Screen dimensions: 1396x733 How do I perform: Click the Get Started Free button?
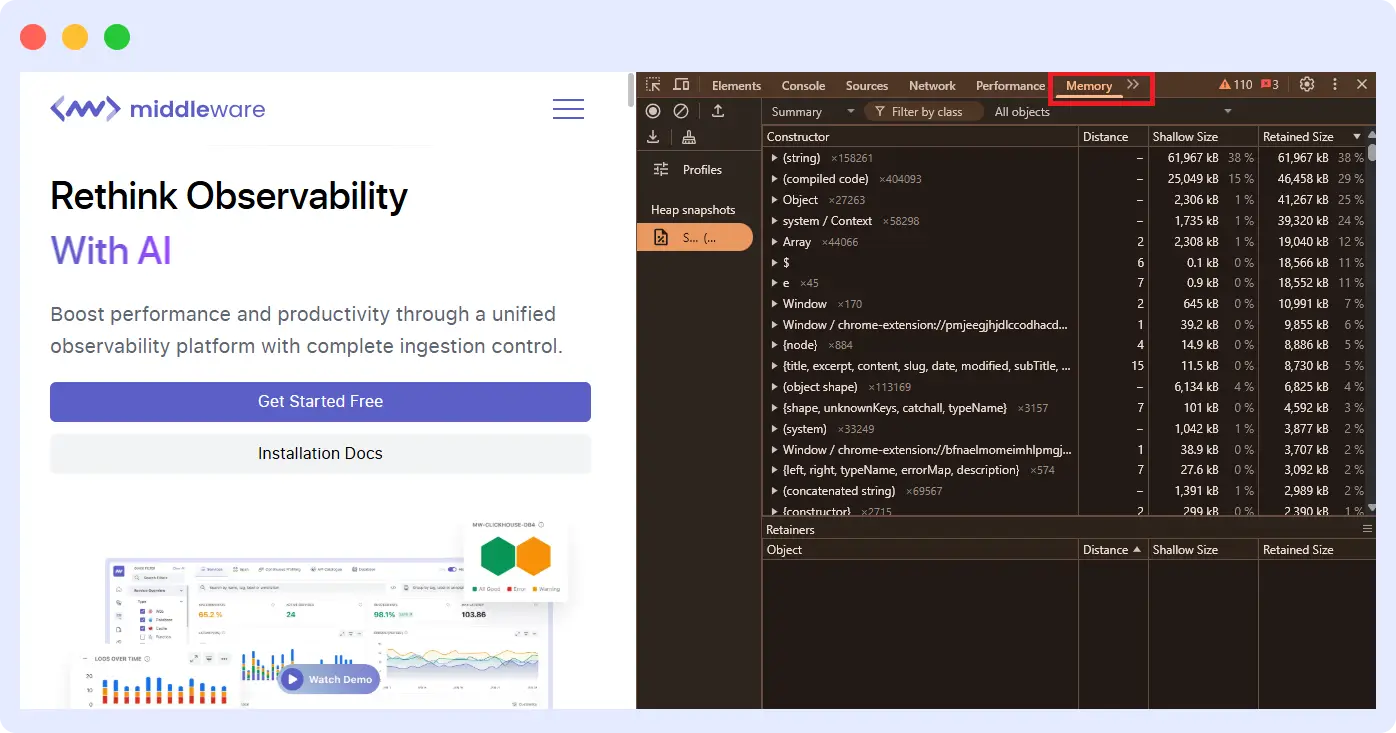coord(320,402)
